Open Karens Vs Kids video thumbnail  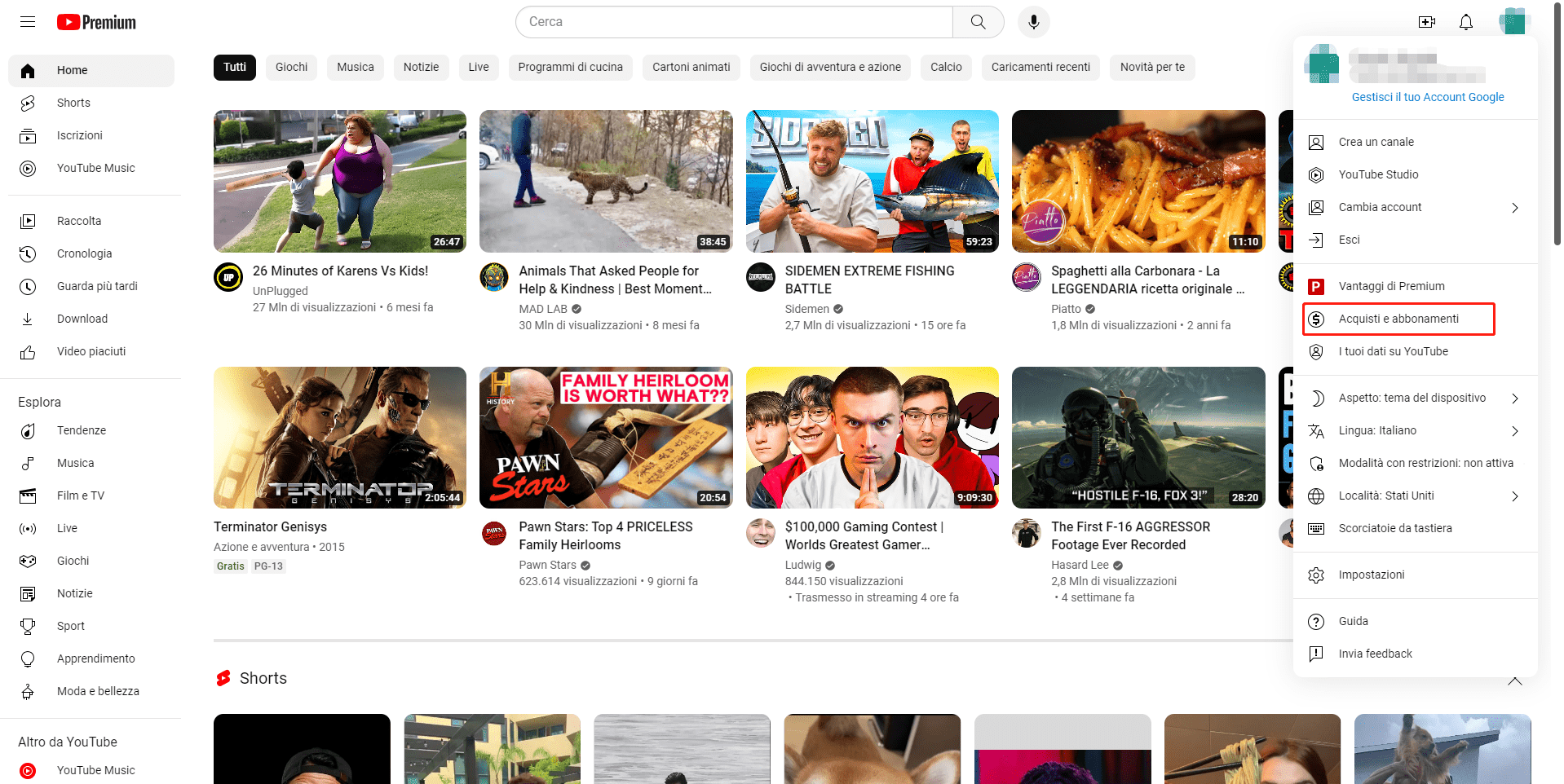click(340, 181)
